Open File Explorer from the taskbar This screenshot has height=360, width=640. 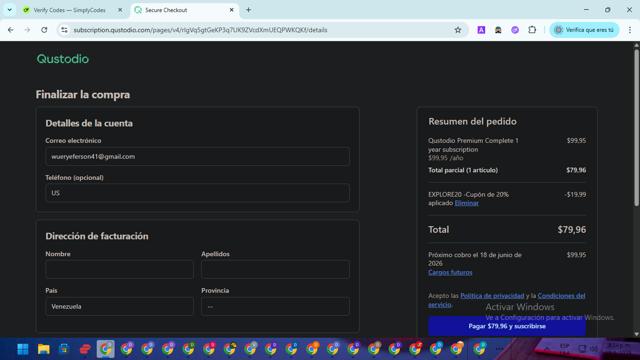click(x=44, y=349)
